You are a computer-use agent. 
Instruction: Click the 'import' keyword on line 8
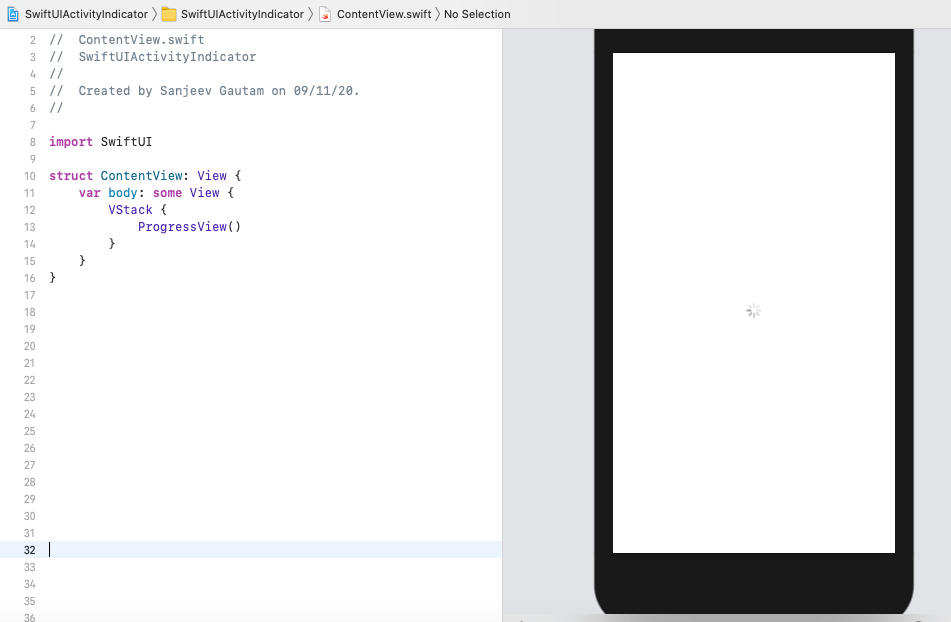(71, 142)
